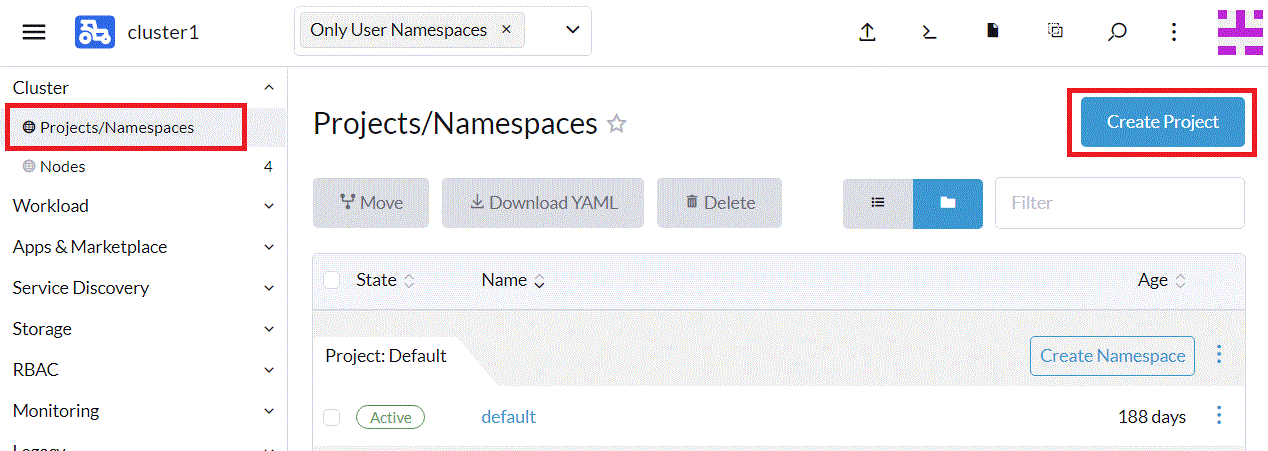This screenshot has height=451, width=1268.
Task: Click the Import YAML upload icon
Action: [x=867, y=32]
